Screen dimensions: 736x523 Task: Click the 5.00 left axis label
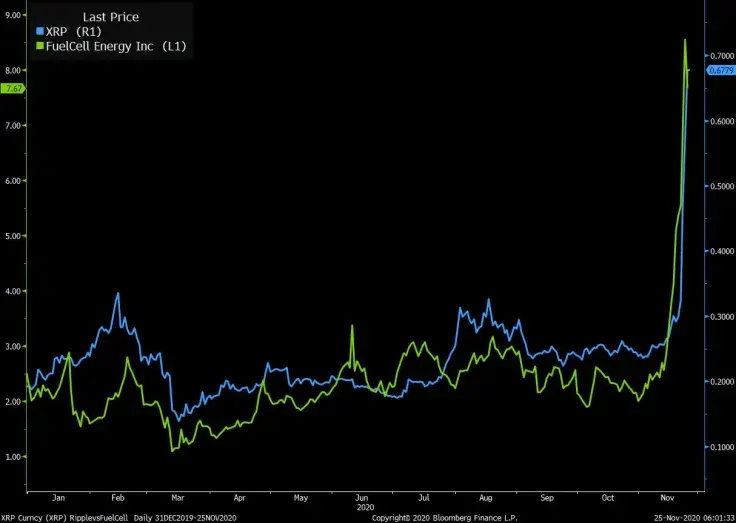click(13, 236)
